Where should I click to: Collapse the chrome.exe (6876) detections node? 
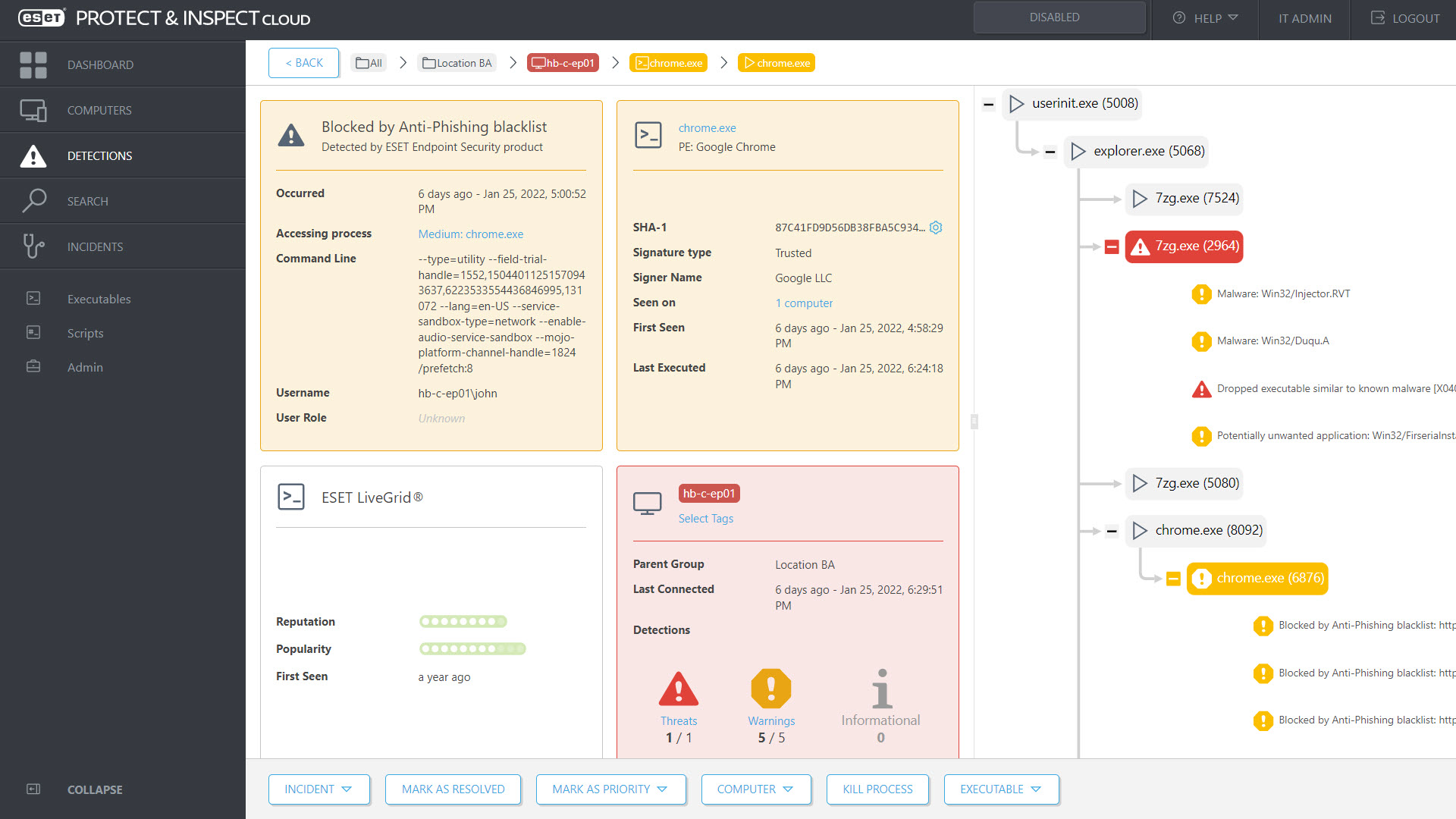(1173, 578)
